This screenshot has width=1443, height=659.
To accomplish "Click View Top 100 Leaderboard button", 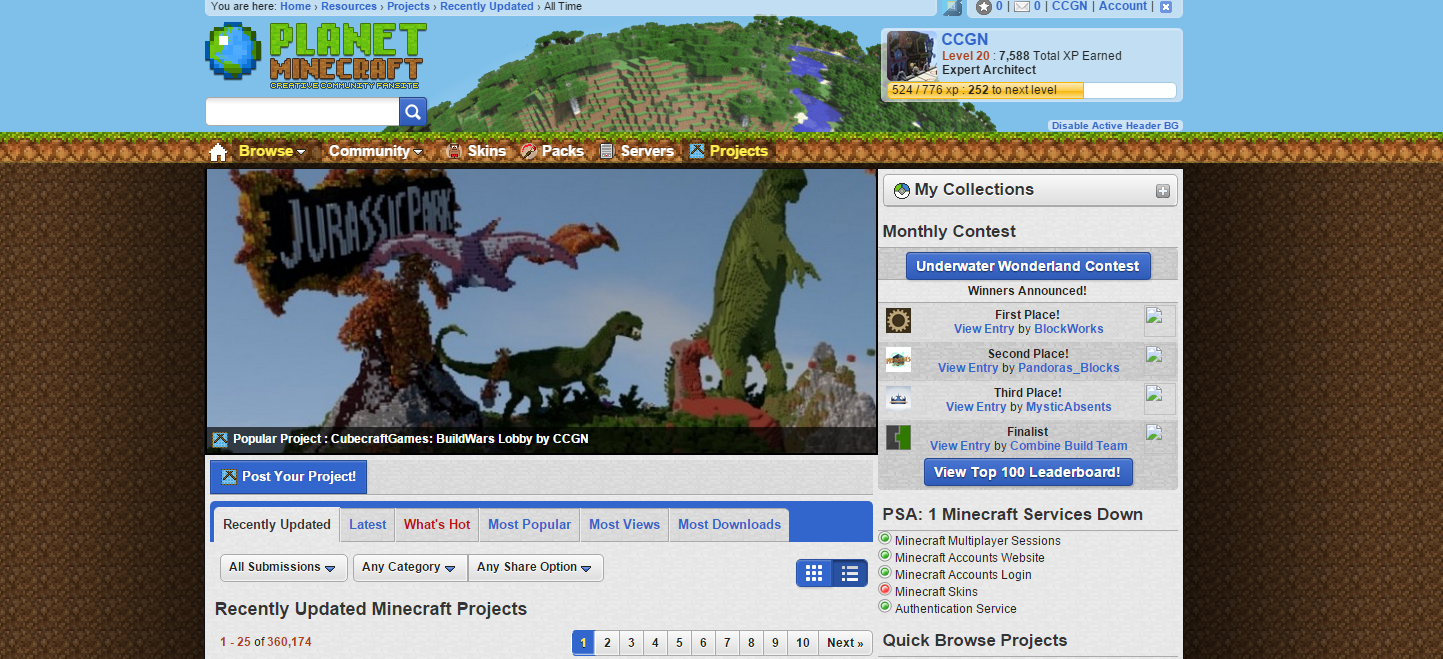I will coord(1028,472).
